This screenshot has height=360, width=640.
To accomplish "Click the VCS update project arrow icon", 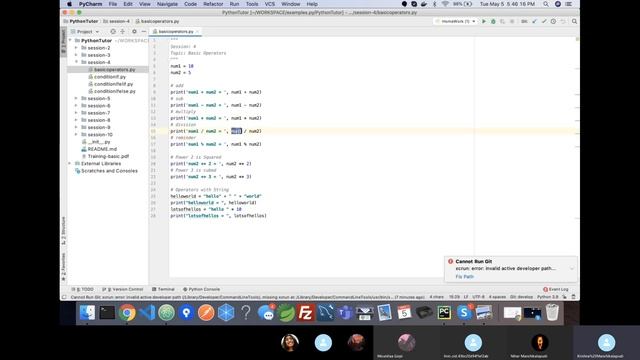I will pos(534,21).
